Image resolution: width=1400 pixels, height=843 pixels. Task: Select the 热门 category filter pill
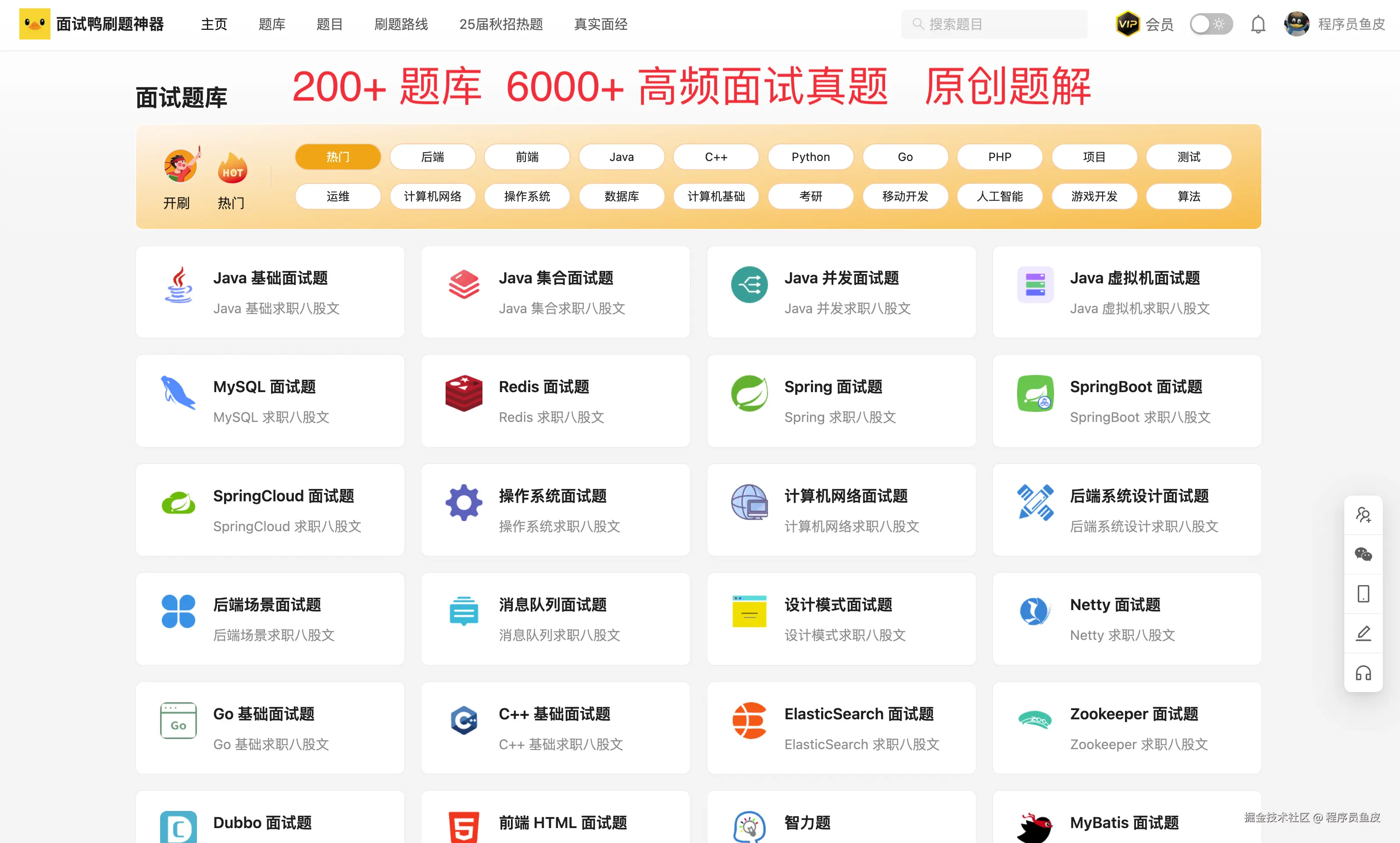pyautogui.click(x=338, y=157)
